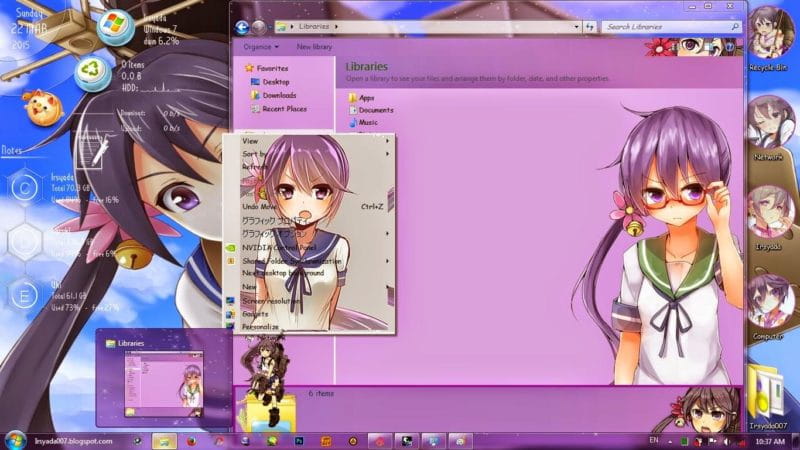The image size is (800, 450).
Task: Click the Libraries taskbar preview thumbnail
Action: [x=164, y=383]
